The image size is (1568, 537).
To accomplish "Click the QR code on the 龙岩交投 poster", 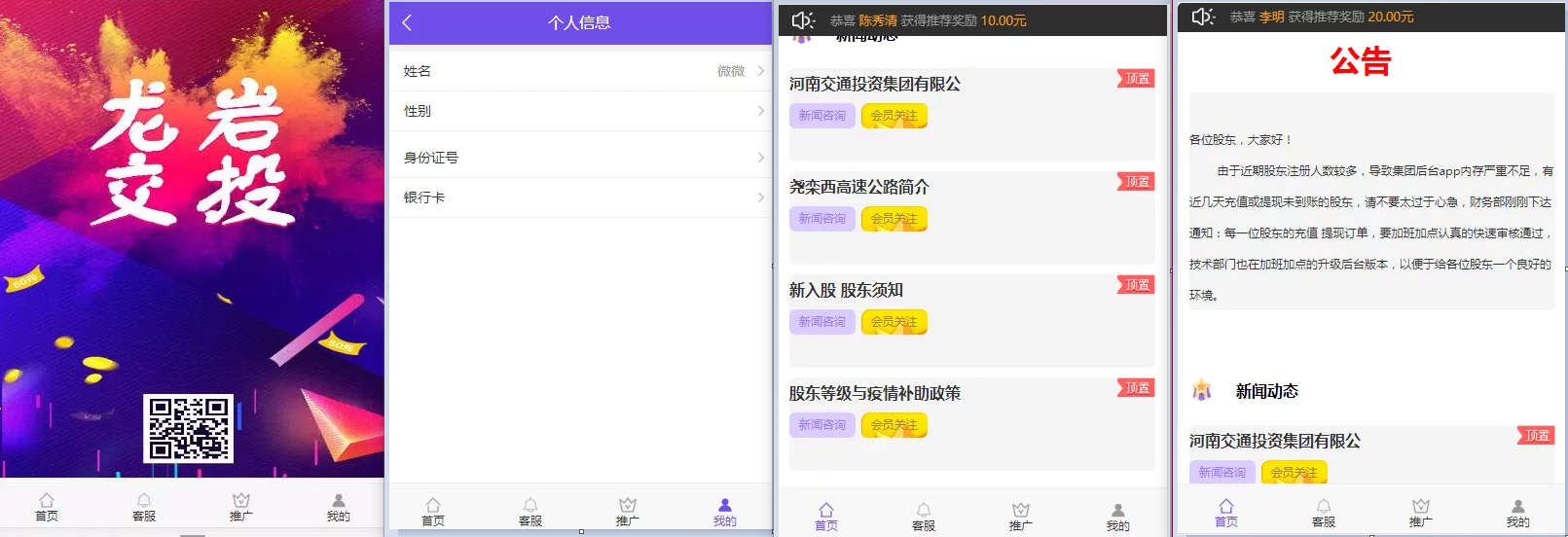I will click(189, 428).
